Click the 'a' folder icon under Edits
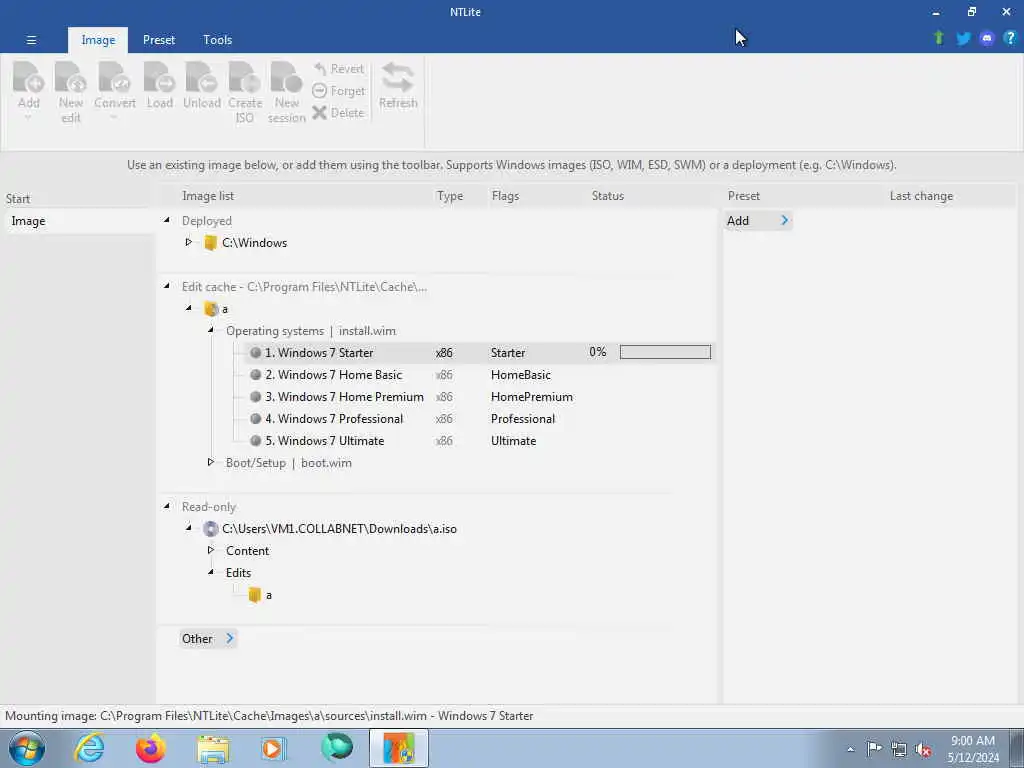 (x=255, y=595)
